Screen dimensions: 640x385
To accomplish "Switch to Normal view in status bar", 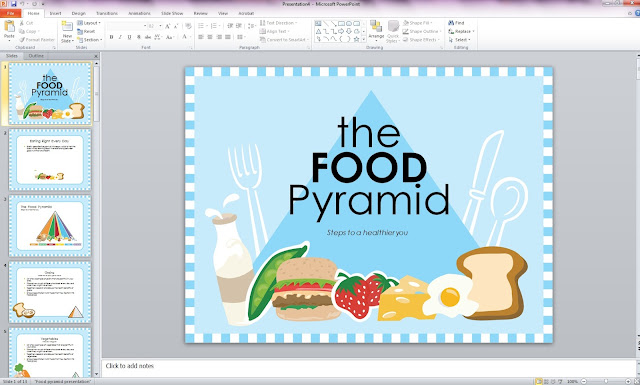I will coord(539,381).
